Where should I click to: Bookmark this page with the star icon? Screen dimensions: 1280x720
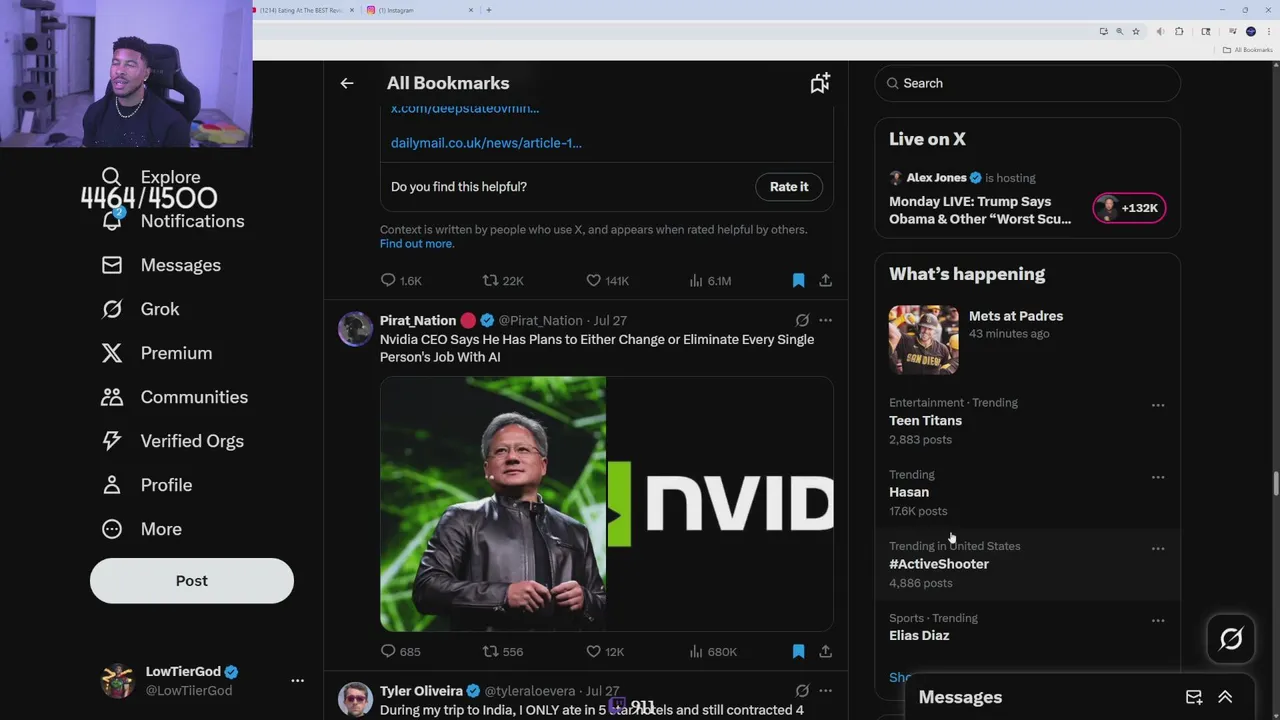1136,31
